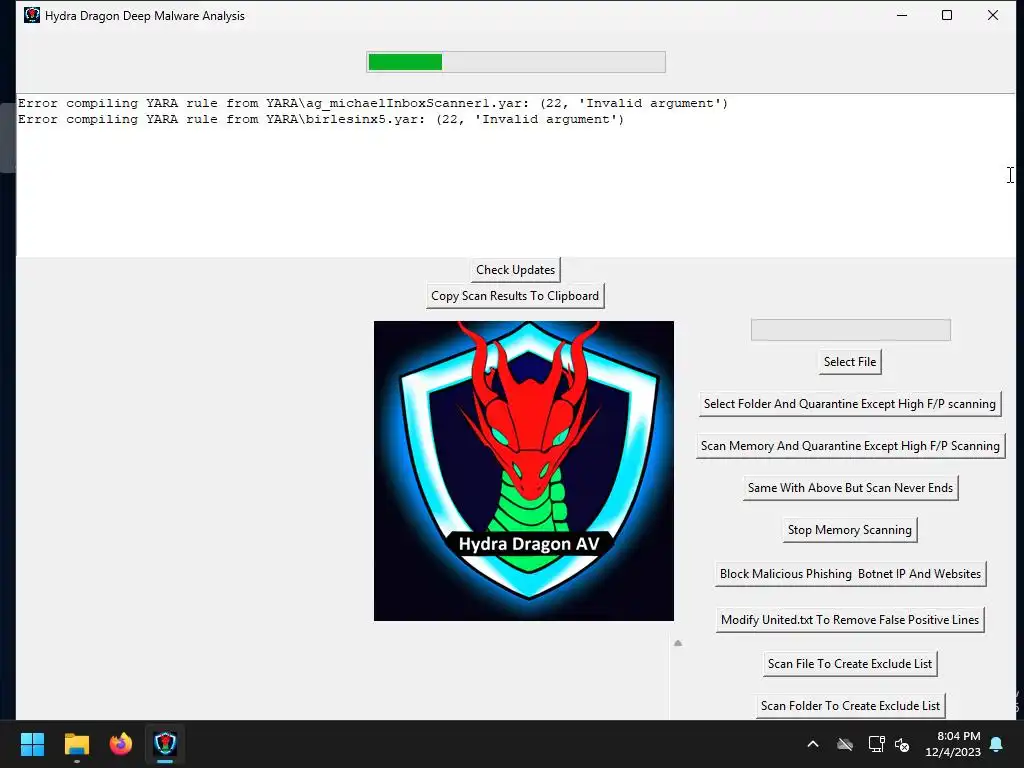1024x768 pixels.
Task: Minimize the Hydra Dragon window
Action: (902, 15)
